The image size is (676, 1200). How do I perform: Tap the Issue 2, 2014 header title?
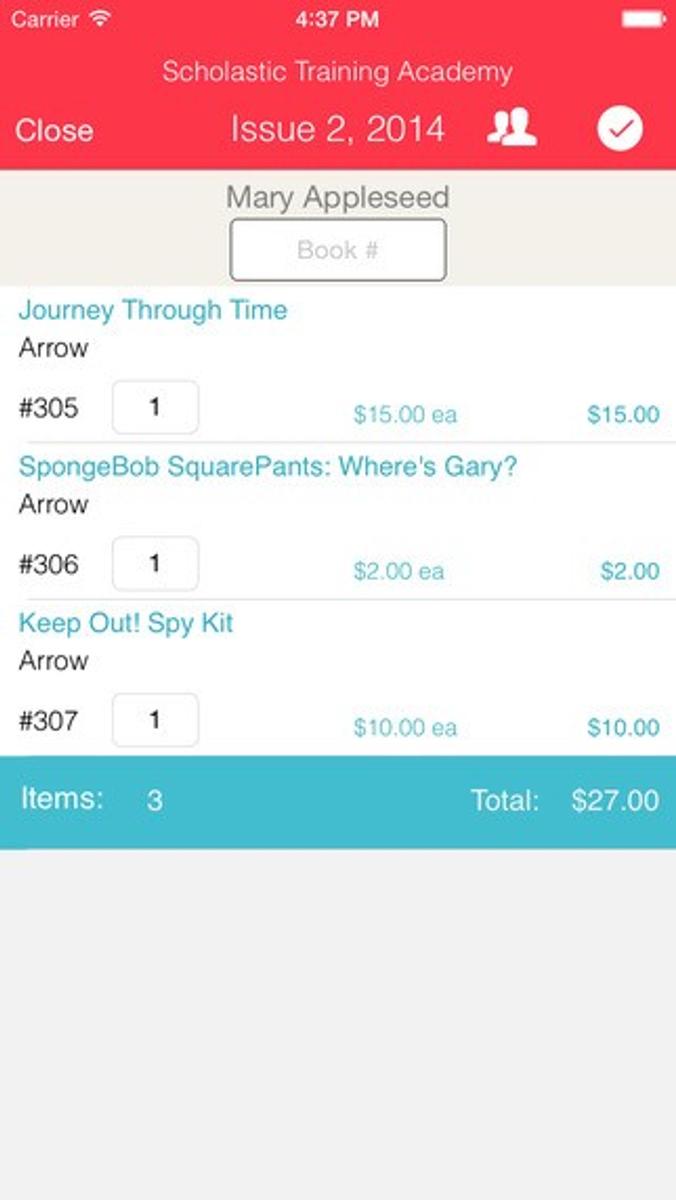click(x=338, y=129)
